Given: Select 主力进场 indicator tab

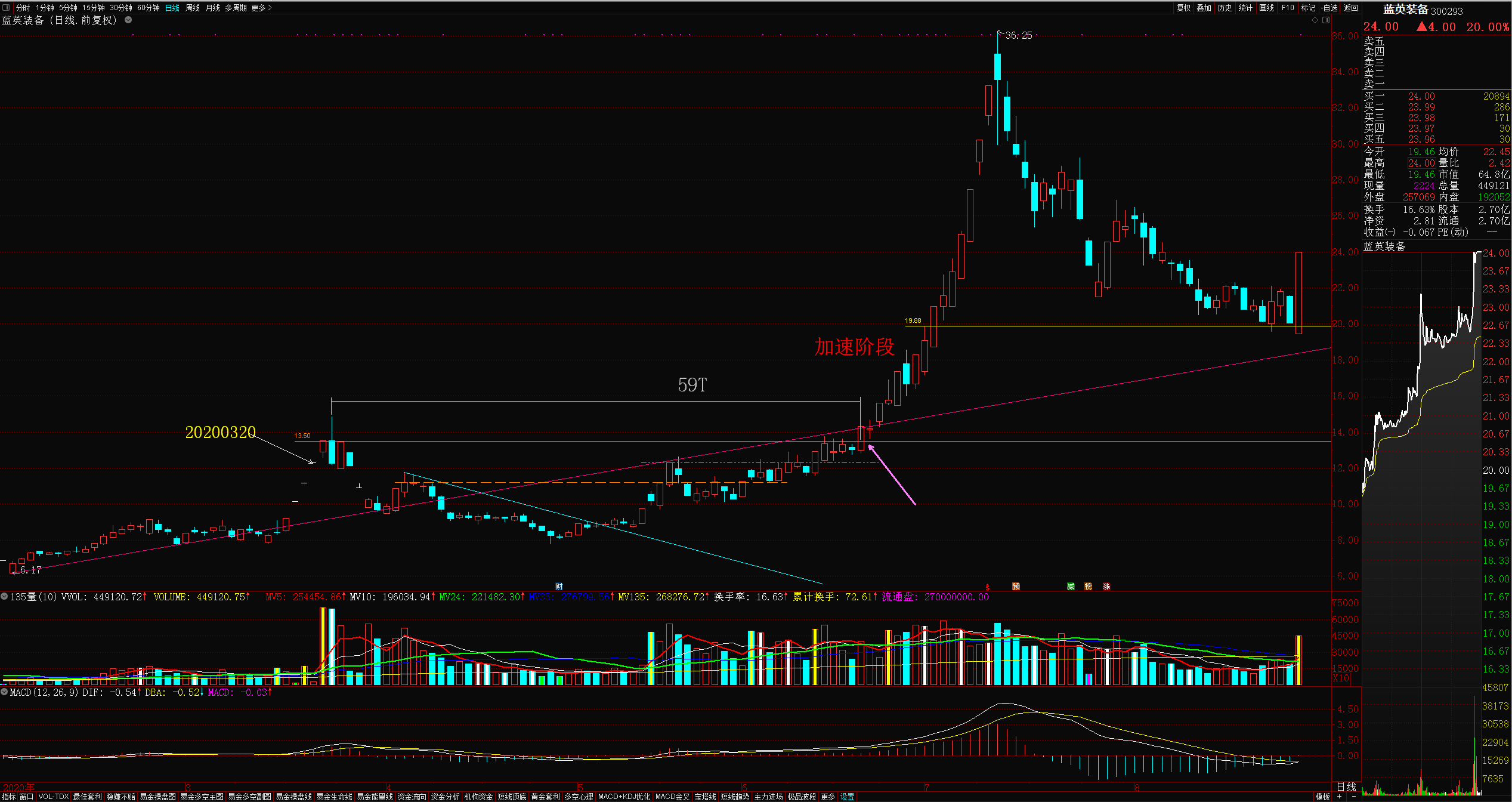Looking at the screenshot, I should (x=769, y=797).
